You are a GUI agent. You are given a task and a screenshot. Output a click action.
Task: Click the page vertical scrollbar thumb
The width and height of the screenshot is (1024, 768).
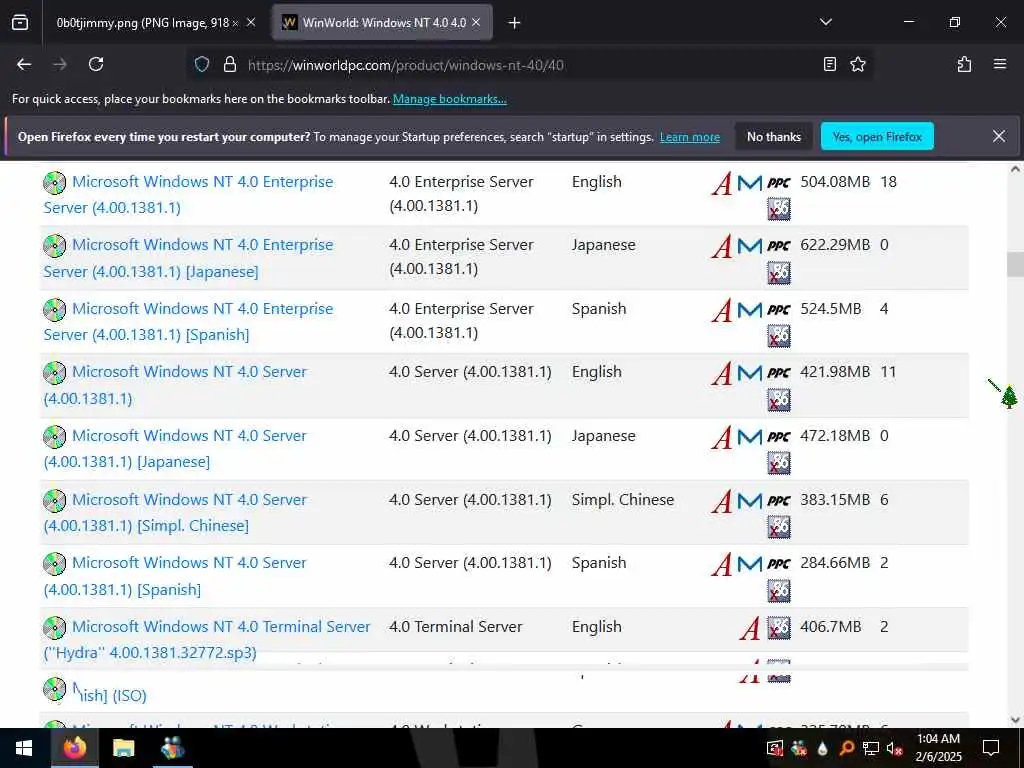(x=1015, y=264)
